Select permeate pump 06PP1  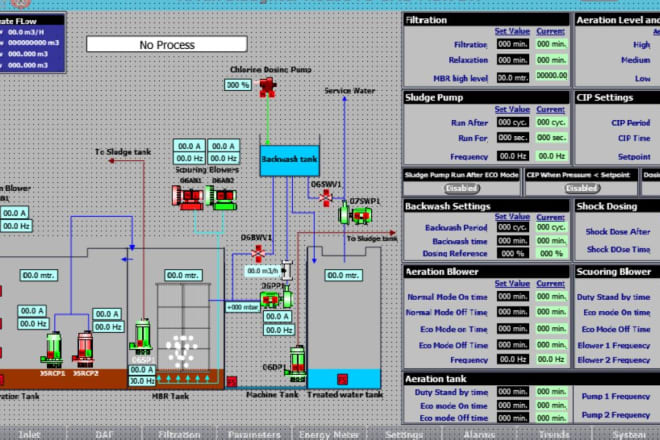[277, 299]
